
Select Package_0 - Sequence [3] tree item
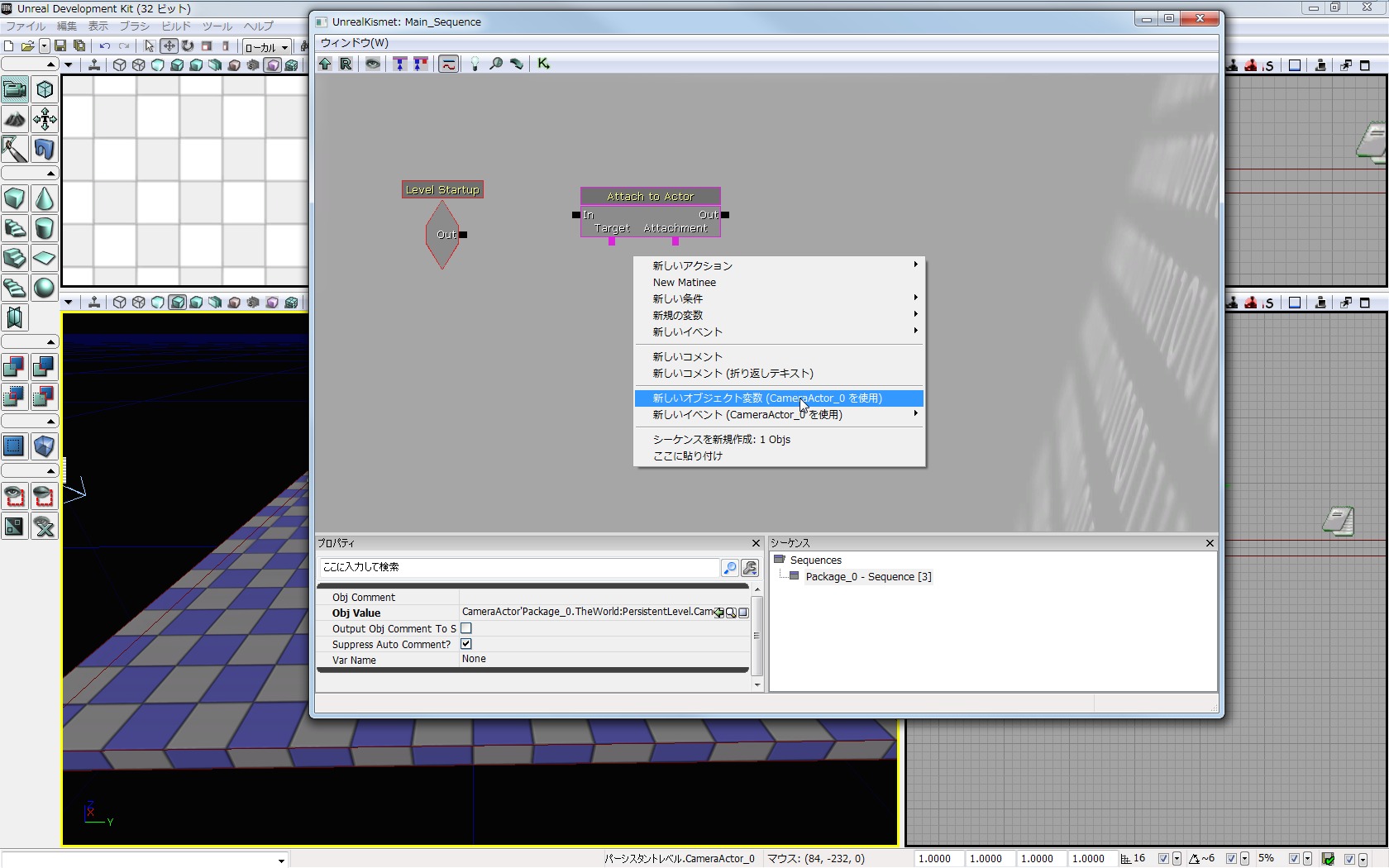pyautogui.click(x=868, y=577)
